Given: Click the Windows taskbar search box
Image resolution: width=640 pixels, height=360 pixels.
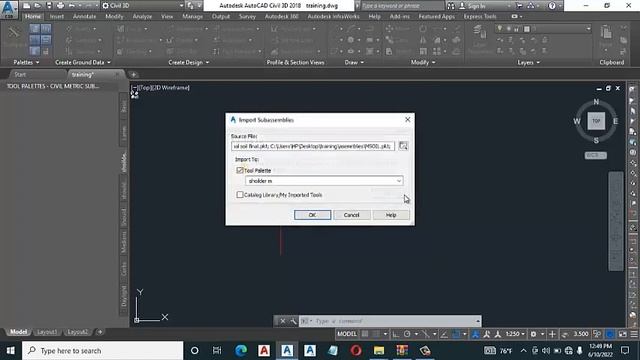Looking at the screenshot, I should (x=102, y=351).
